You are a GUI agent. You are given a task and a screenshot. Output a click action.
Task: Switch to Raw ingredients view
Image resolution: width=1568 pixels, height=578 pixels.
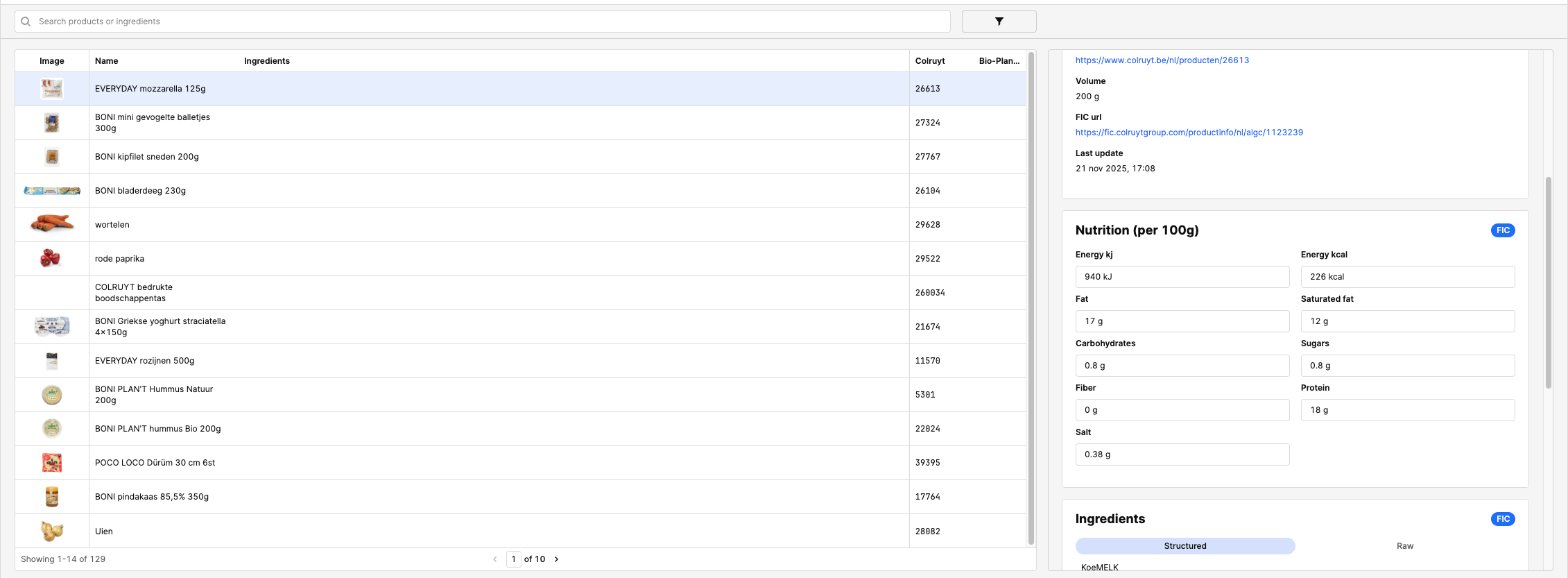(x=1404, y=546)
